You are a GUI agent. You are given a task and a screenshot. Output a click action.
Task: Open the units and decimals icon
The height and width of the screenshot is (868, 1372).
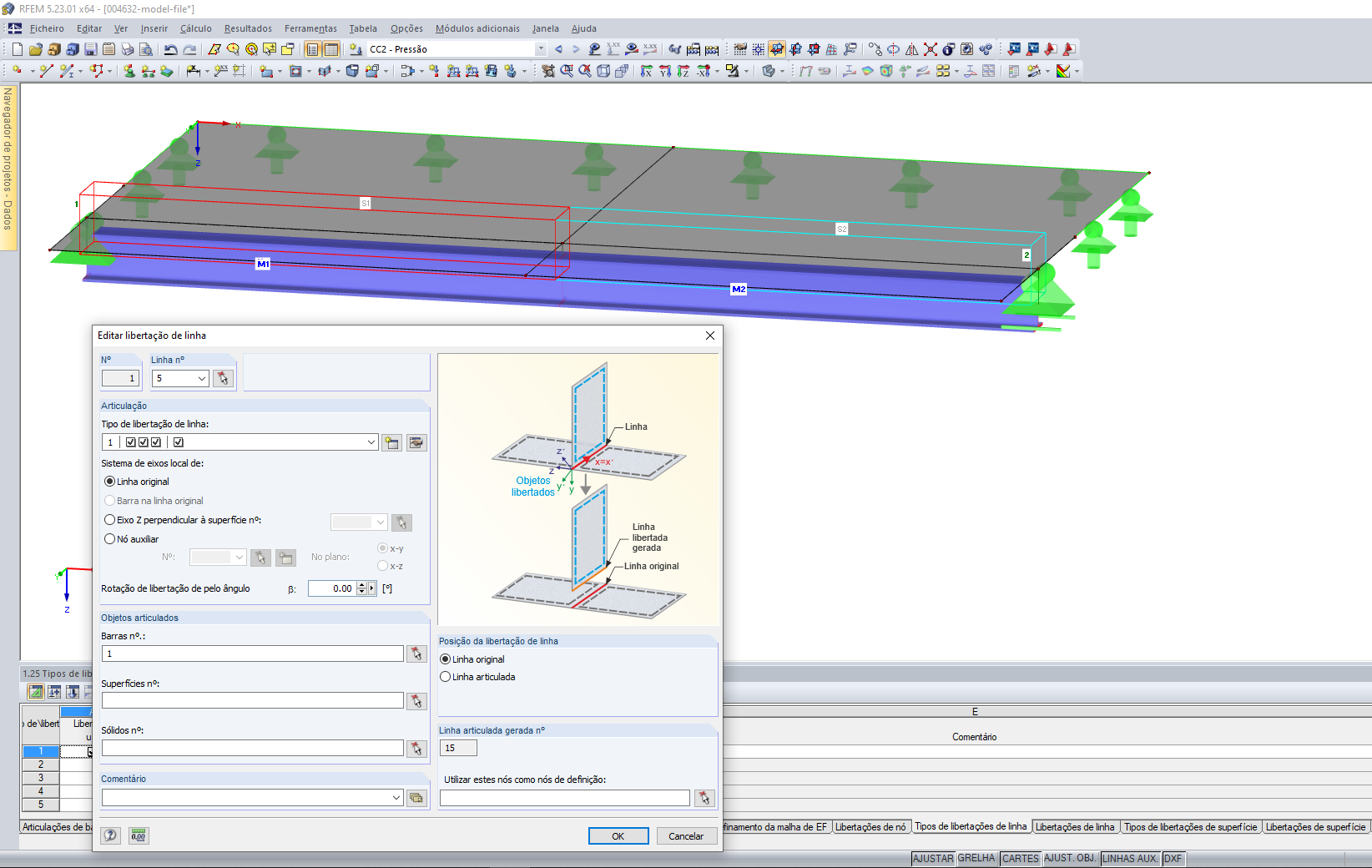139,835
